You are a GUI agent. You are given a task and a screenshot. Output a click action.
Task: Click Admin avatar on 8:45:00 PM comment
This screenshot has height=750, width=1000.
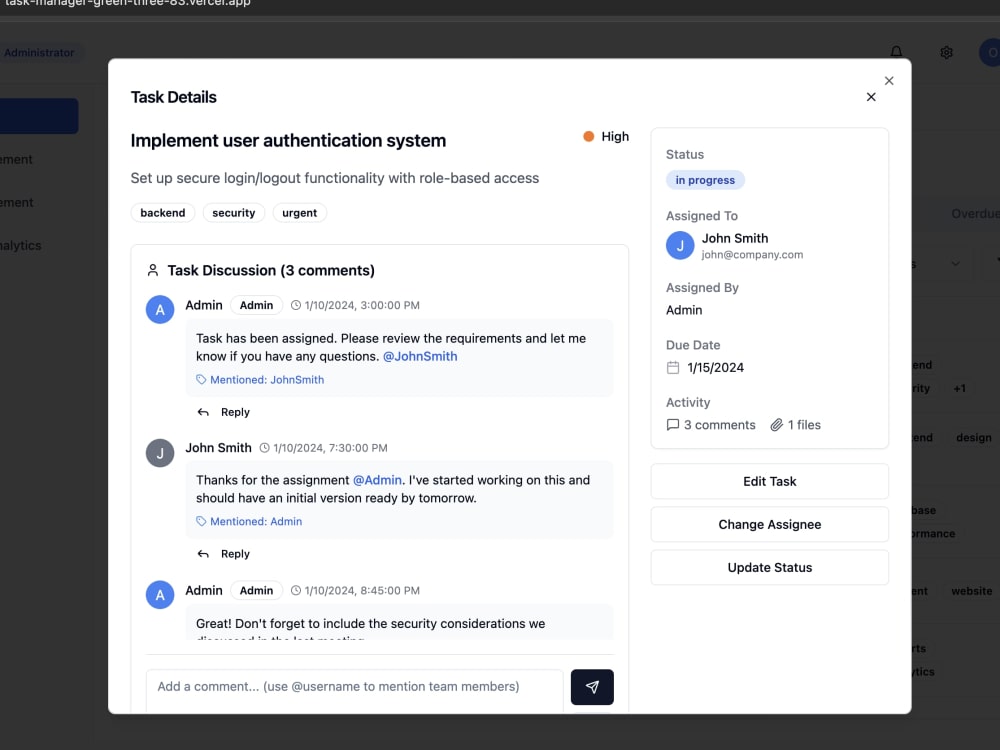pyautogui.click(x=160, y=595)
